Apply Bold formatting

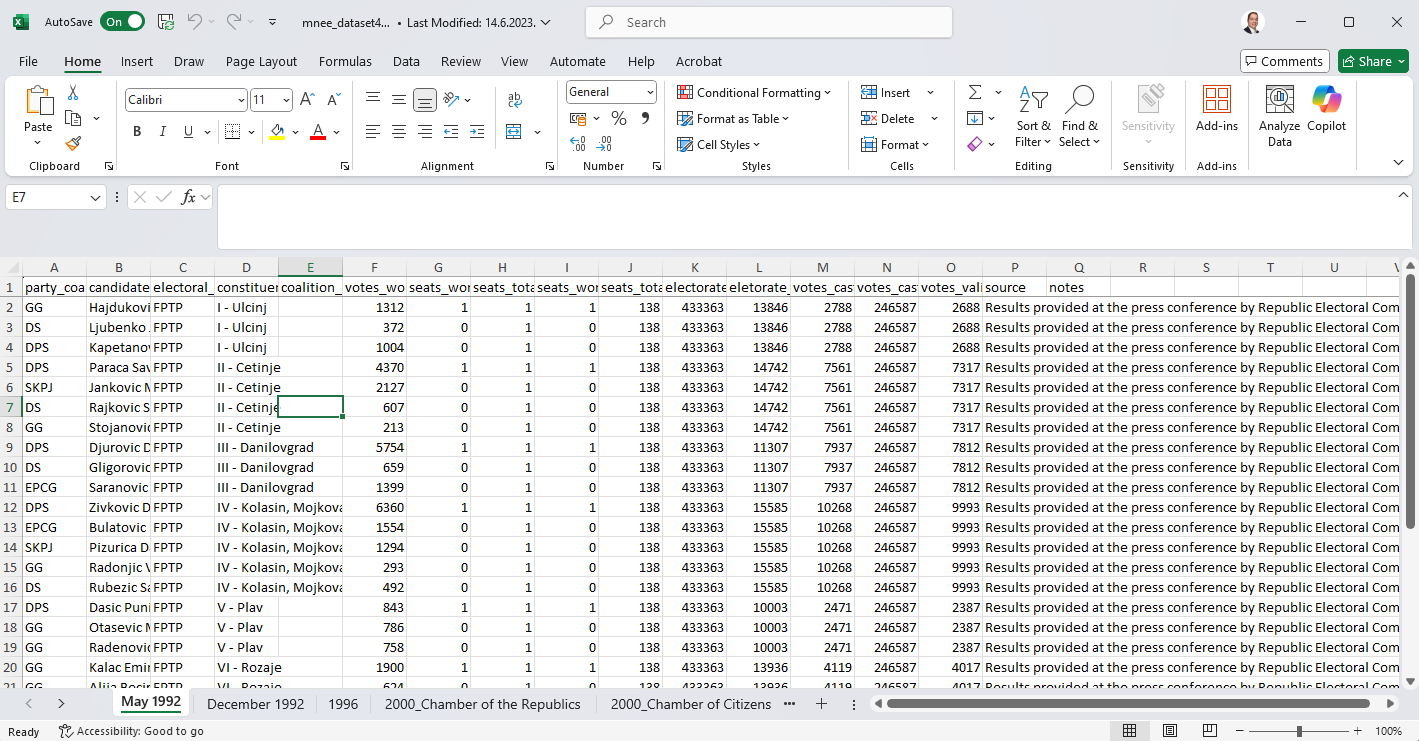[137, 132]
